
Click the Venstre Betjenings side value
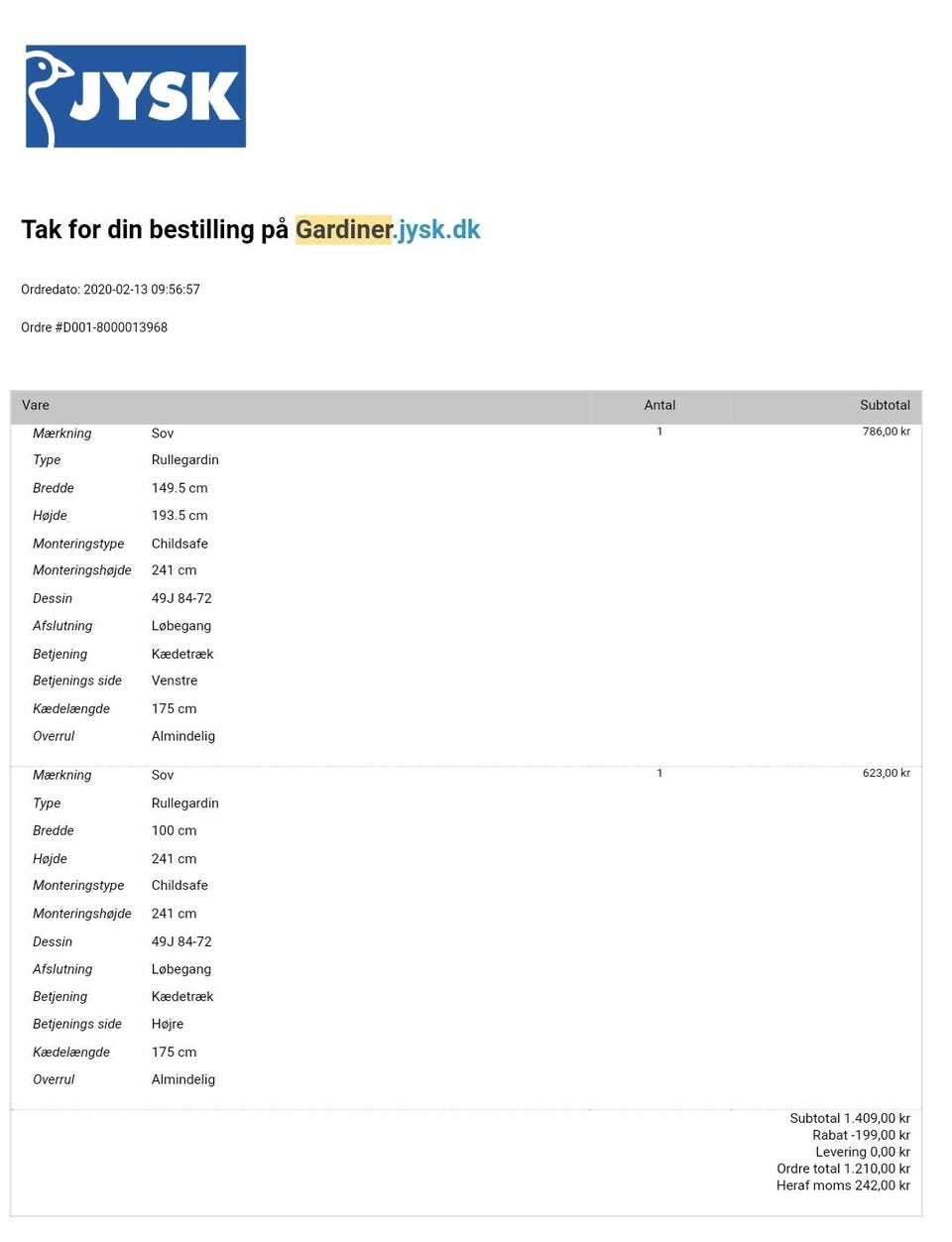pos(175,681)
